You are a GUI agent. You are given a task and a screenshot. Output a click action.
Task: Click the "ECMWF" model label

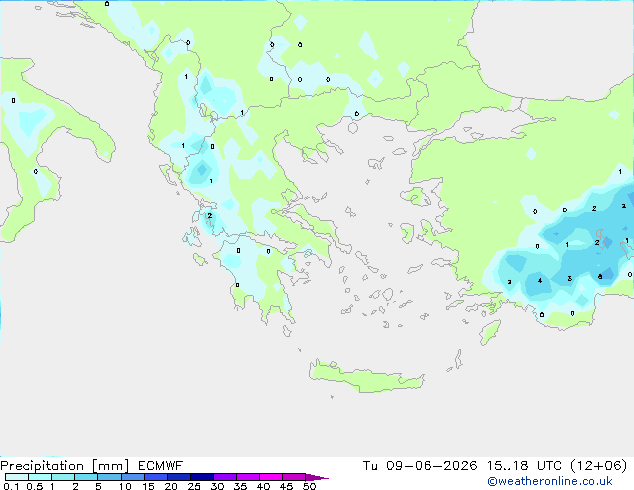[x=161, y=466]
